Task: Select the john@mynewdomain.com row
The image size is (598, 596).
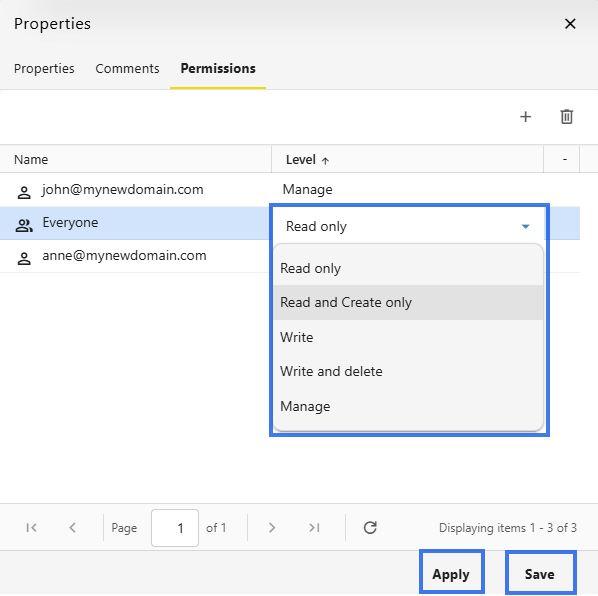Action: pyautogui.click(x=290, y=190)
